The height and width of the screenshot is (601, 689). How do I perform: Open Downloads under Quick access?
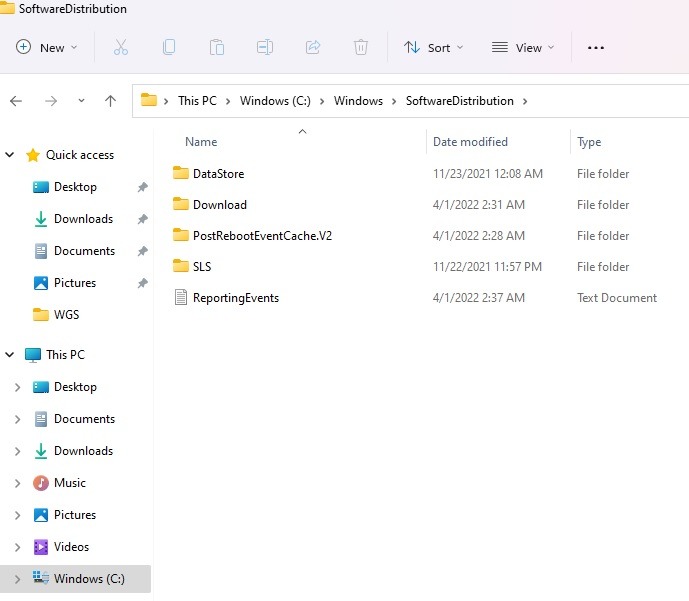pyautogui.click(x=83, y=219)
